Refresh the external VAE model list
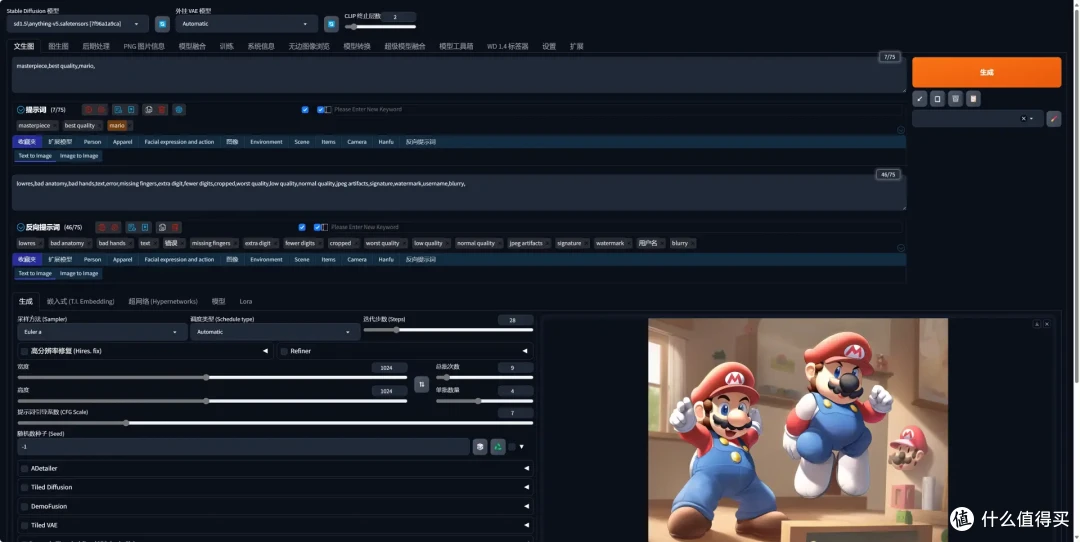Image resolution: width=1080 pixels, height=542 pixels. point(331,23)
